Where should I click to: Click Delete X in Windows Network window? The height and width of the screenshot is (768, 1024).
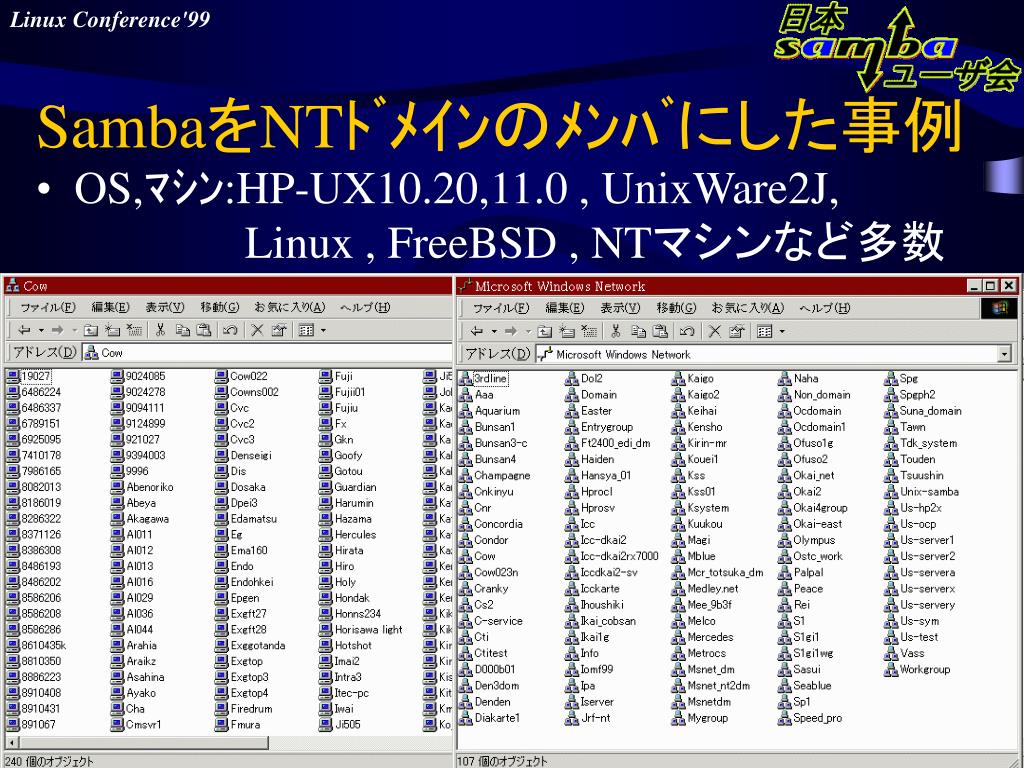pos(715,331)
